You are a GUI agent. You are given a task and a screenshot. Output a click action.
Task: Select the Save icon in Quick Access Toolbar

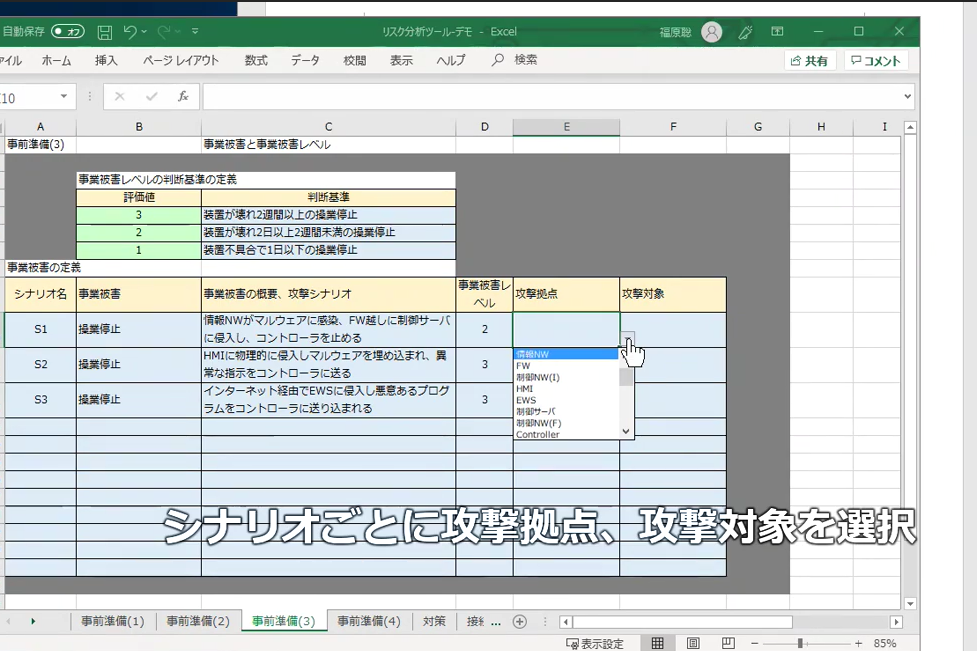105,31
